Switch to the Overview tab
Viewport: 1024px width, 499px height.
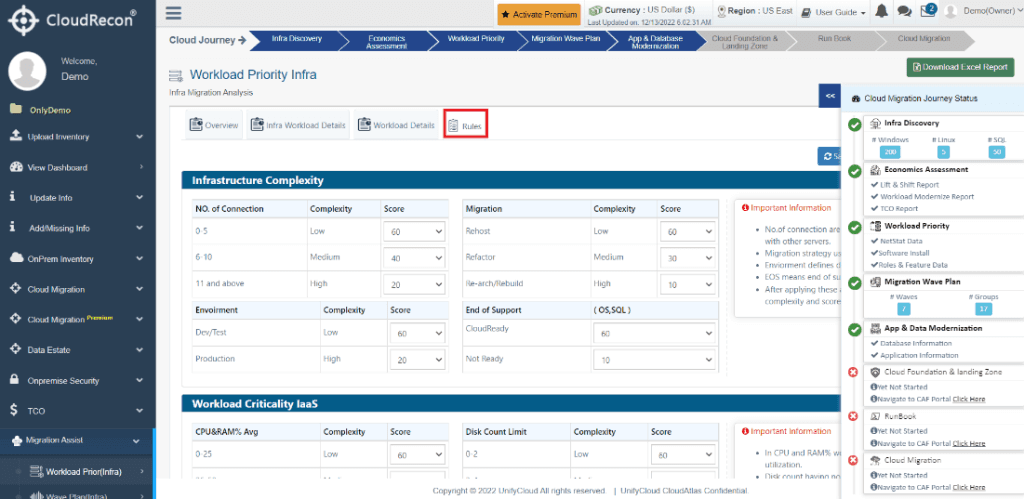[214, 125]
